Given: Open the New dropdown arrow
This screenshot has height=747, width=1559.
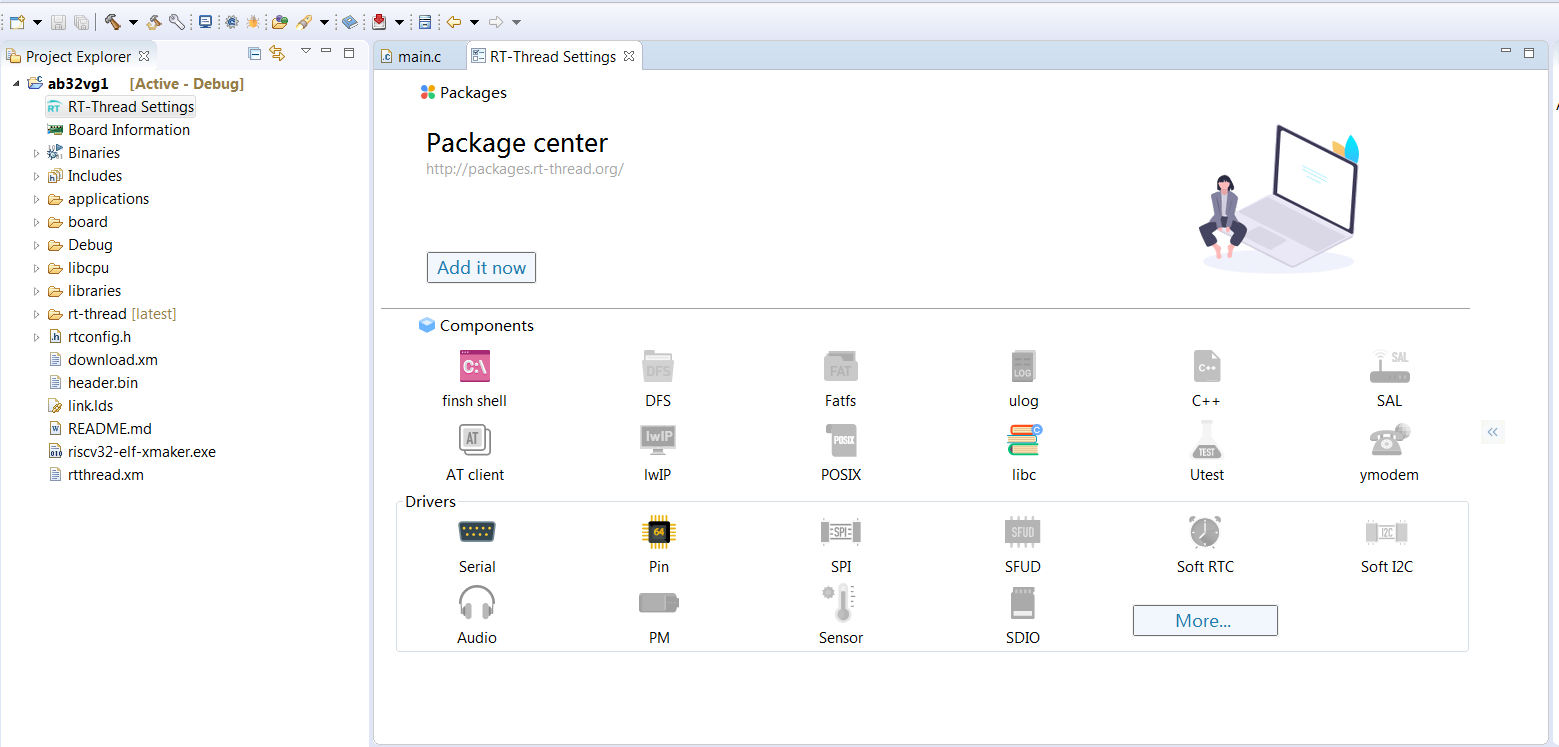Looking at the screenshot, I should (37, 22).
